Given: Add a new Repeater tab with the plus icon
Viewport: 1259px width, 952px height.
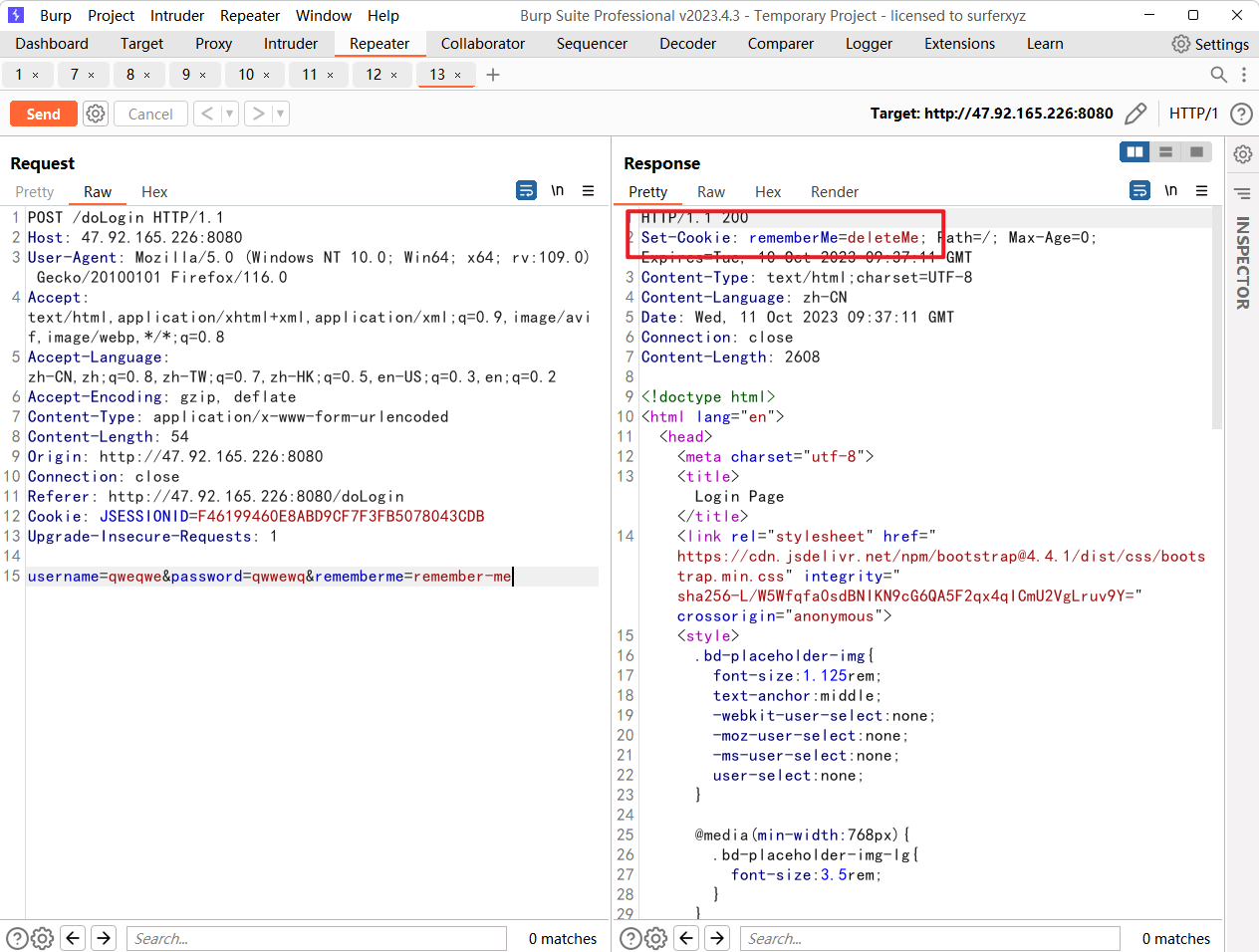Looking at the screenshot, I should (x=493, y=75).
